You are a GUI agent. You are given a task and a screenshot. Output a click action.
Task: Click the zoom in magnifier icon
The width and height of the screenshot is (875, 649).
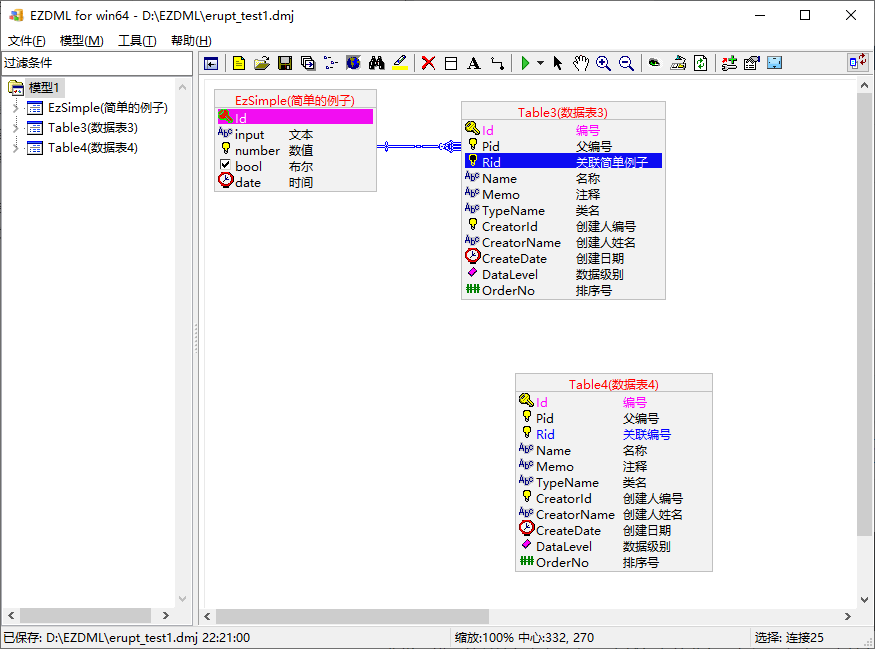tap(603, 63)
